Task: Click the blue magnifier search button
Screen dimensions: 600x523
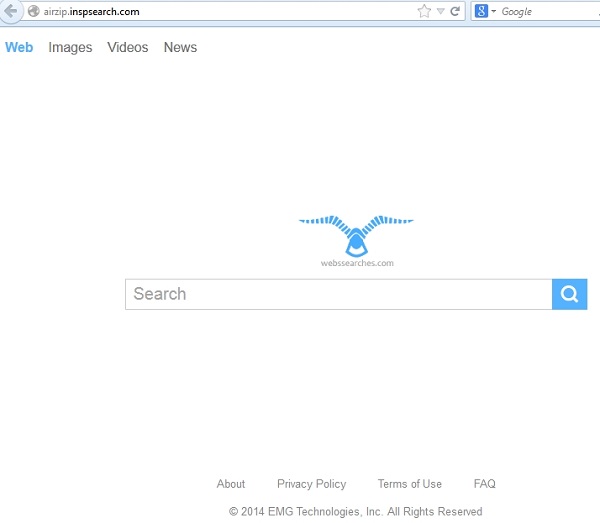Action: pyautogui.click(x=569, y=294)
